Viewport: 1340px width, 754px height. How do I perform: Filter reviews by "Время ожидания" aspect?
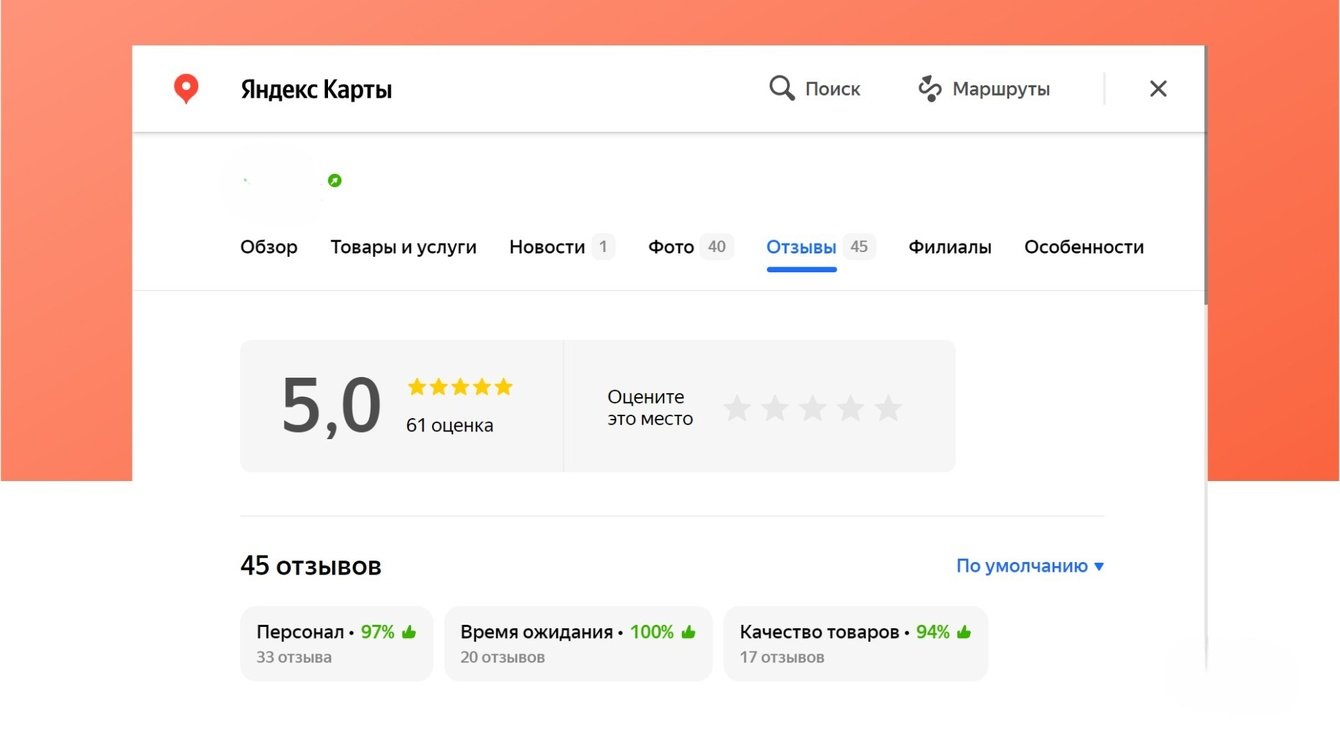(x=578, y=643)
